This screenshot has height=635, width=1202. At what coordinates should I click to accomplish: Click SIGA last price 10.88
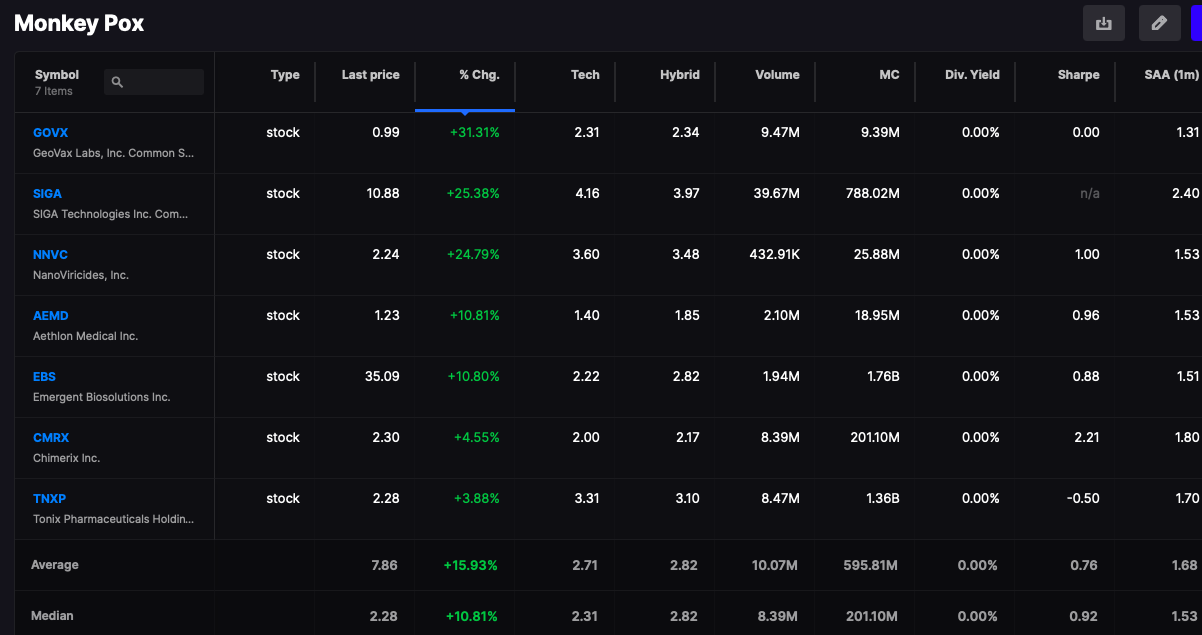coord(383,194)
